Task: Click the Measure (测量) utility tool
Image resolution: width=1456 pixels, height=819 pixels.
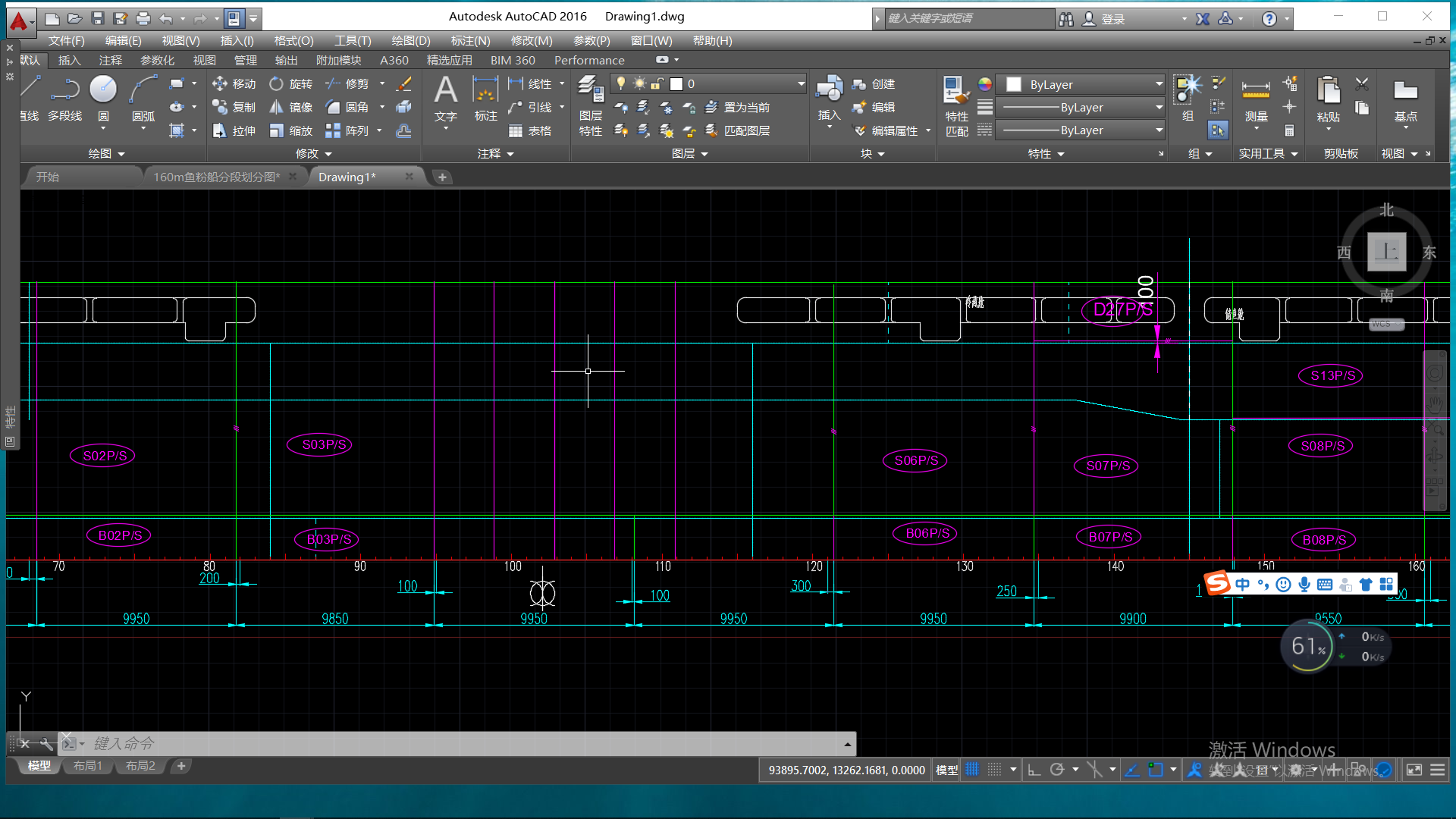Action: [1256, 93]
